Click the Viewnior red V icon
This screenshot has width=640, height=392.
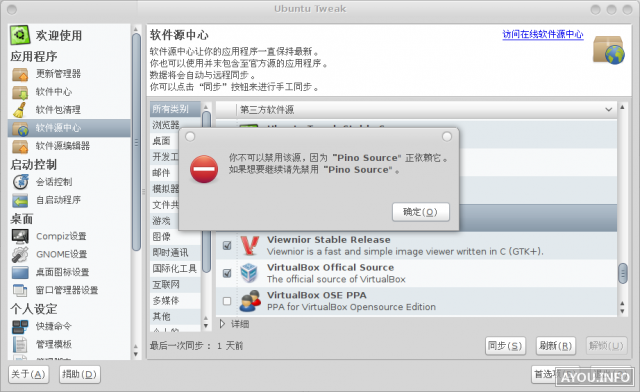(x=249, y=245)
